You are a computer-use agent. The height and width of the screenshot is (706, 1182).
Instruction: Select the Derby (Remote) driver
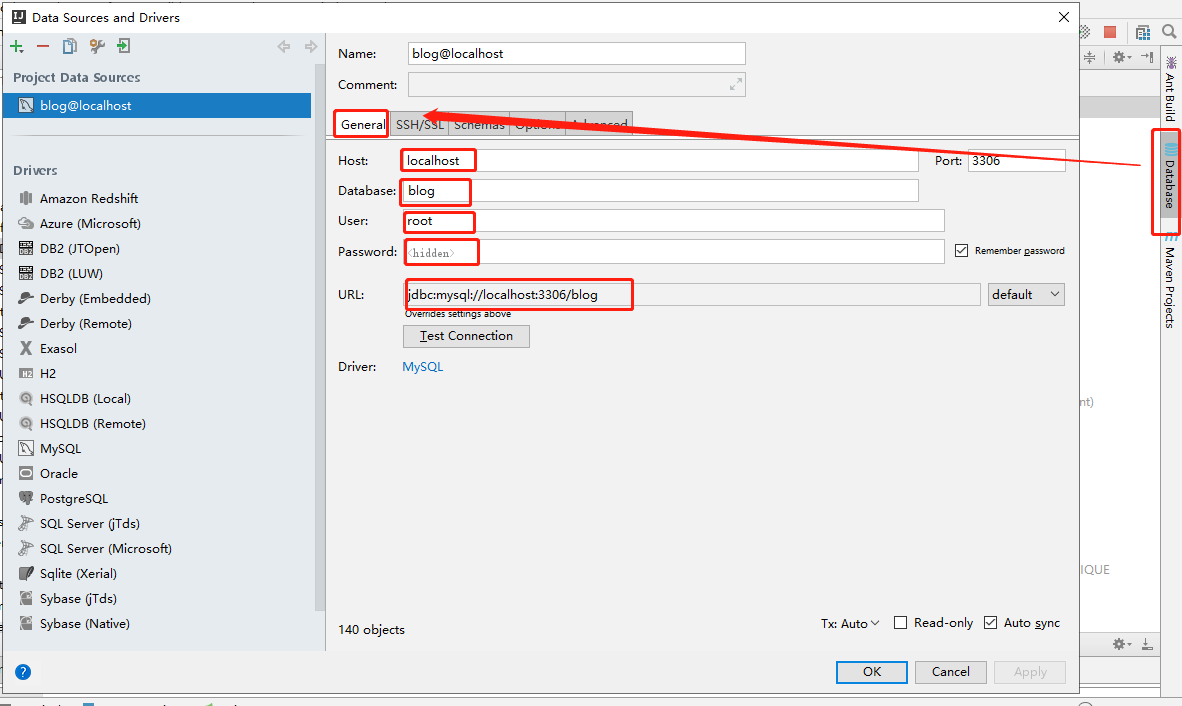click(86, 323)
